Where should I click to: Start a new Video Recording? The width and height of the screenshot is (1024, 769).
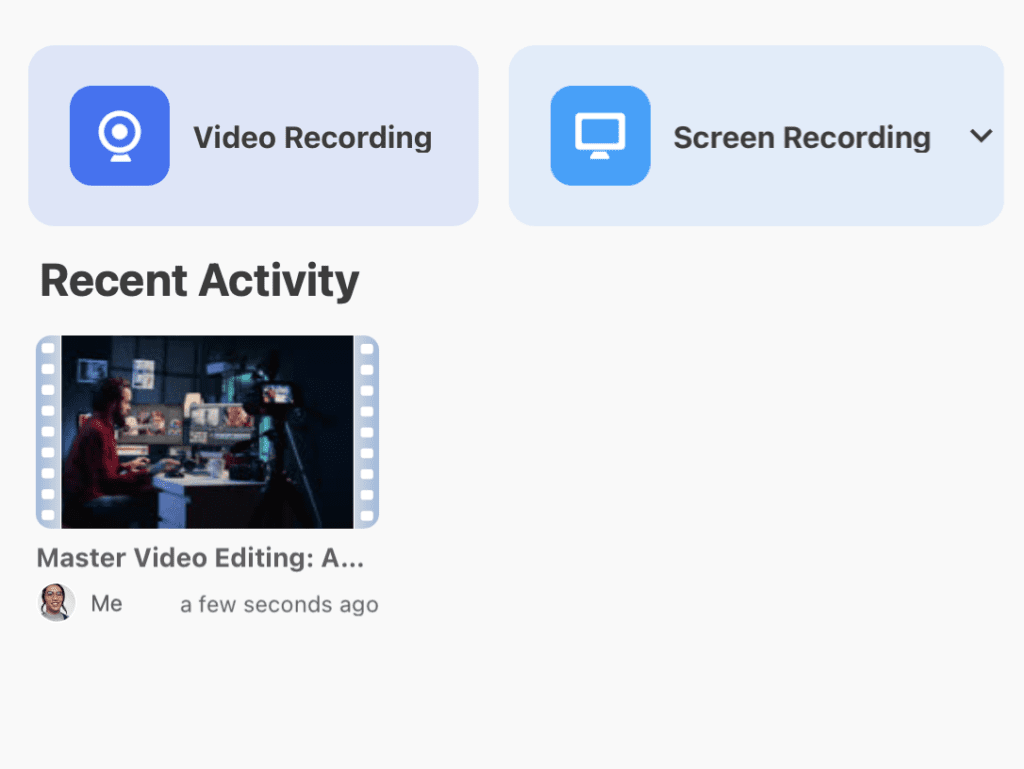pos(254,135)
